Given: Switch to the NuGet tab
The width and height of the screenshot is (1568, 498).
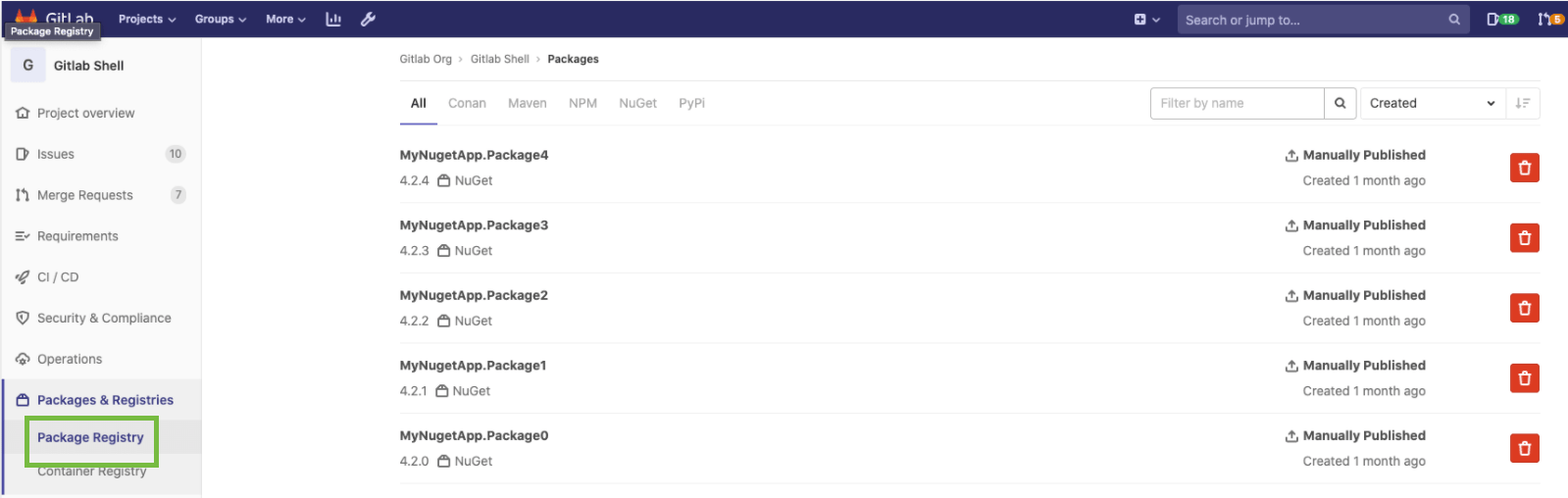Looking at the screenshot, I should [637, 103].
